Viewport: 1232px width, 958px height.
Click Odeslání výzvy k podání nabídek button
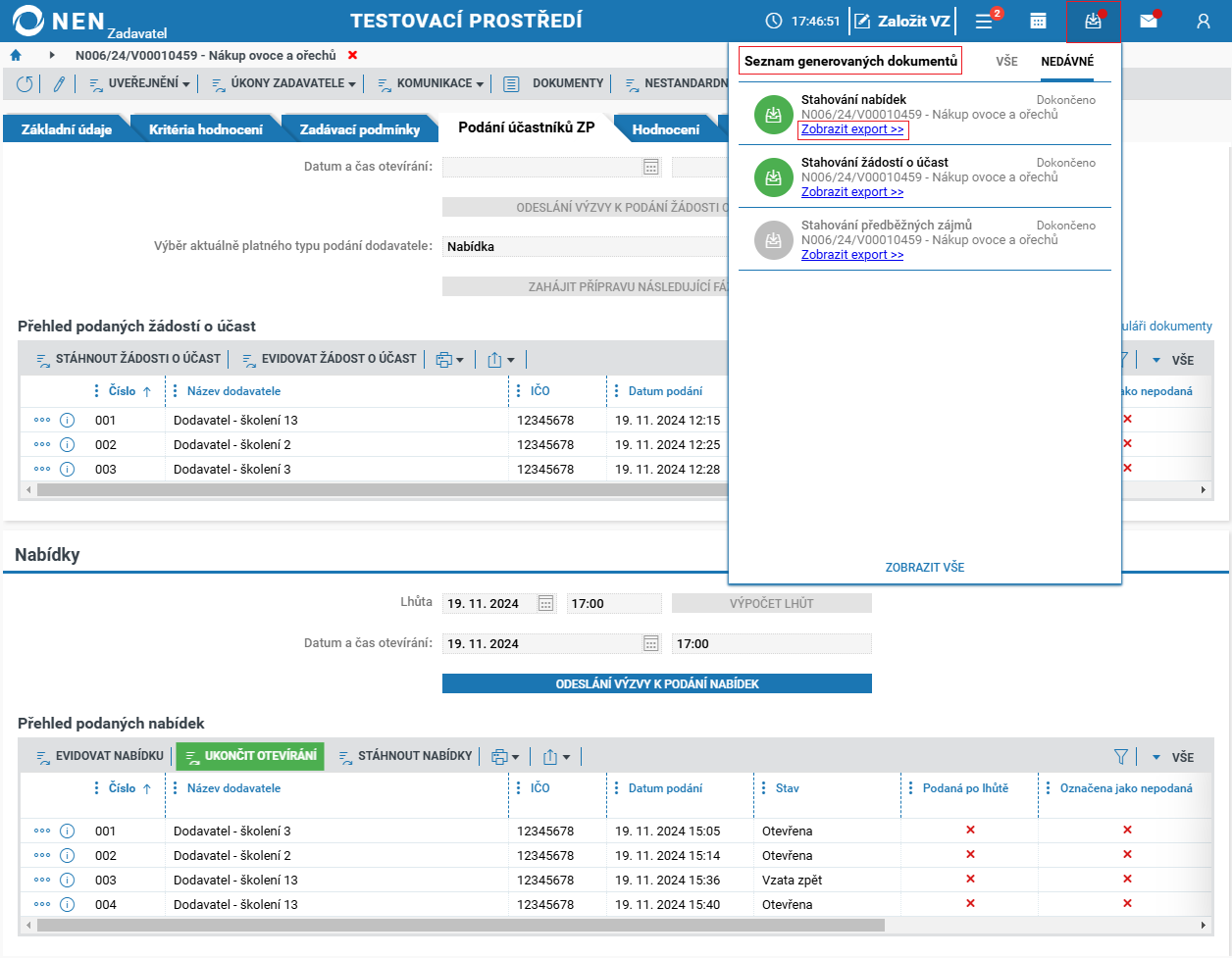(657, 683)
